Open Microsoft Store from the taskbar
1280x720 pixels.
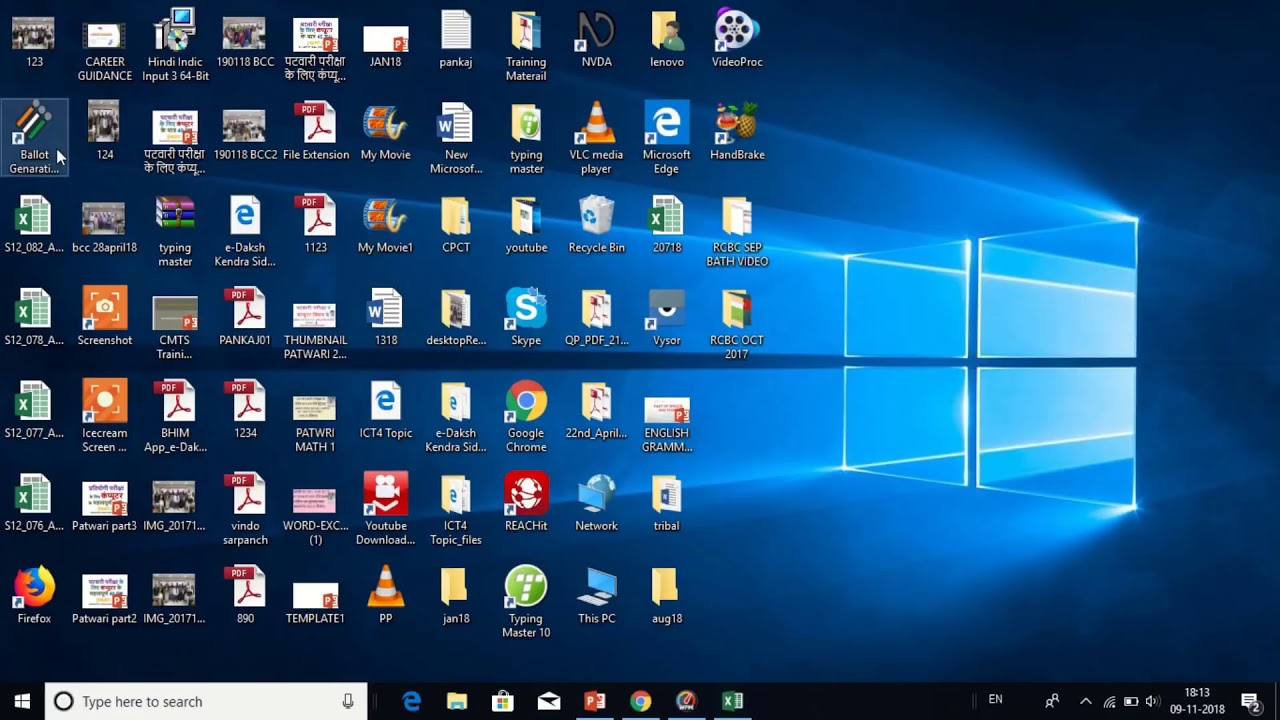[x=503, y=701]
